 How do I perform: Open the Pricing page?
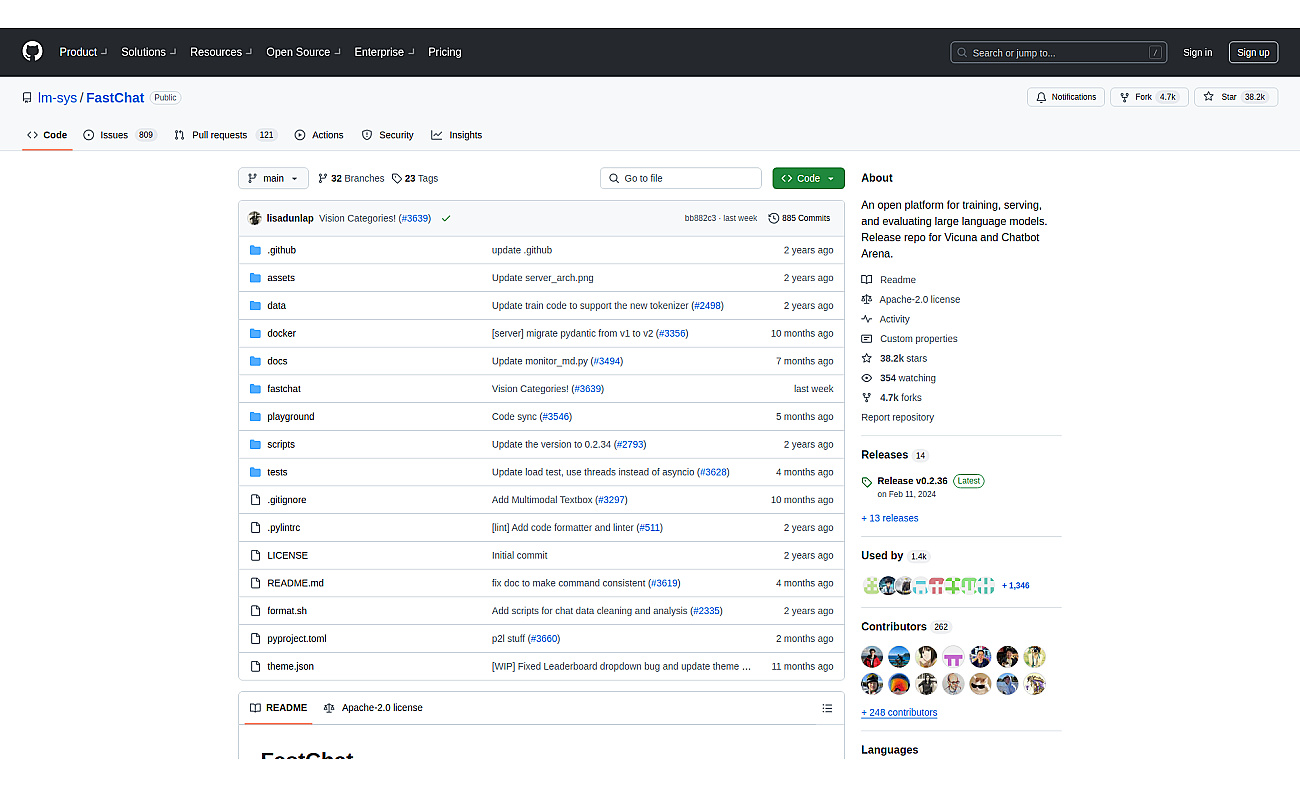click(445, 52)
